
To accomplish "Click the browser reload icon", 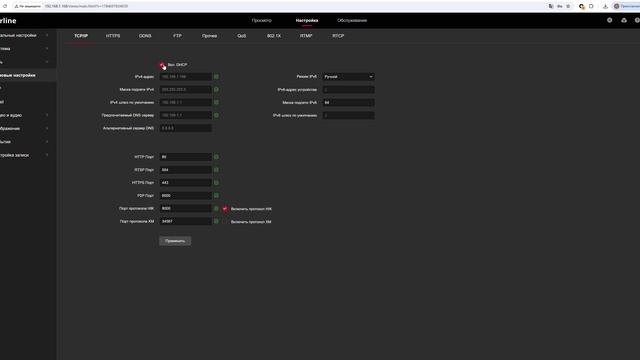I will [5, 6].
